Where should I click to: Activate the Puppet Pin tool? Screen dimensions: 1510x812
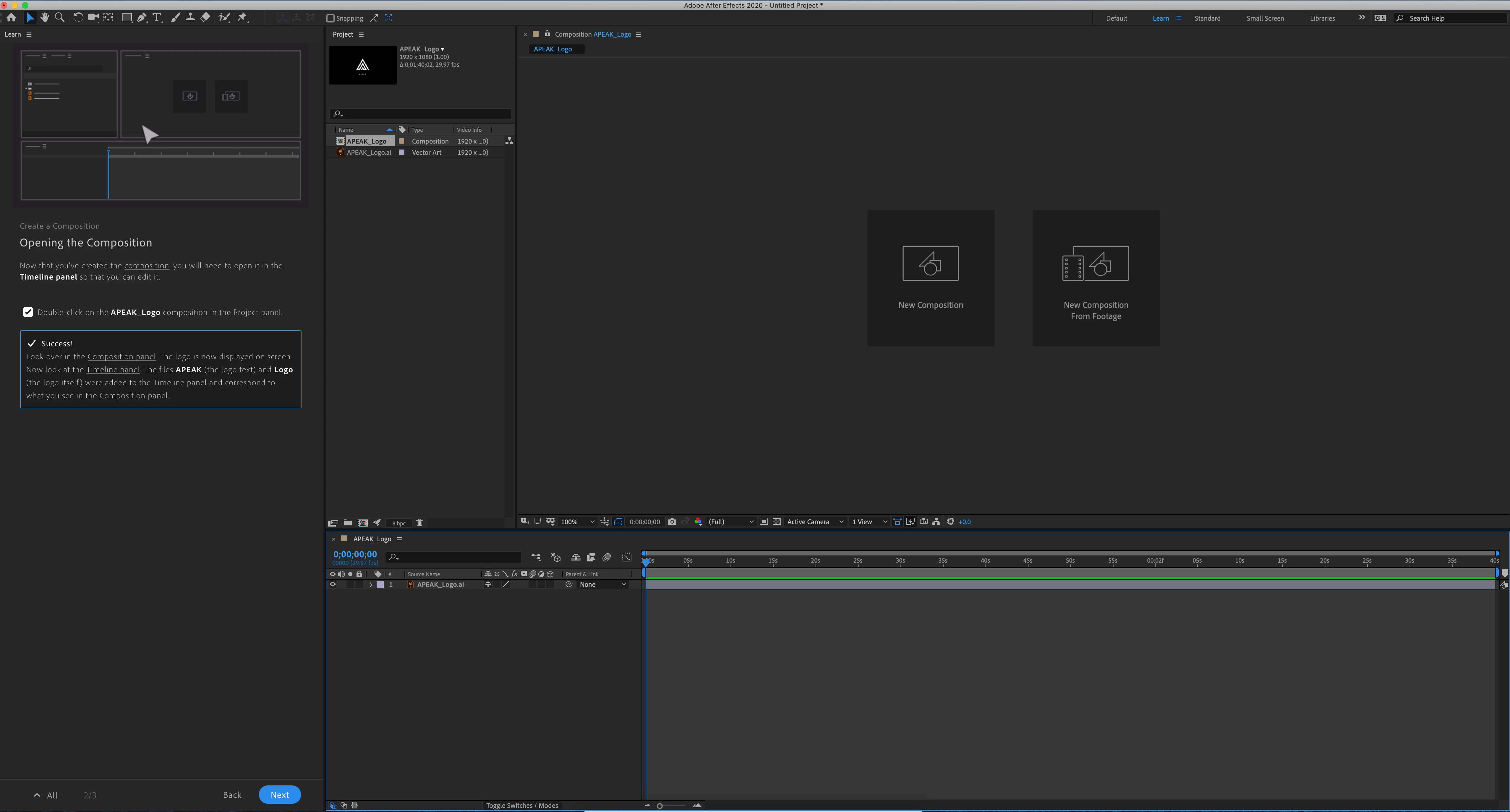[x=242, y=17]
